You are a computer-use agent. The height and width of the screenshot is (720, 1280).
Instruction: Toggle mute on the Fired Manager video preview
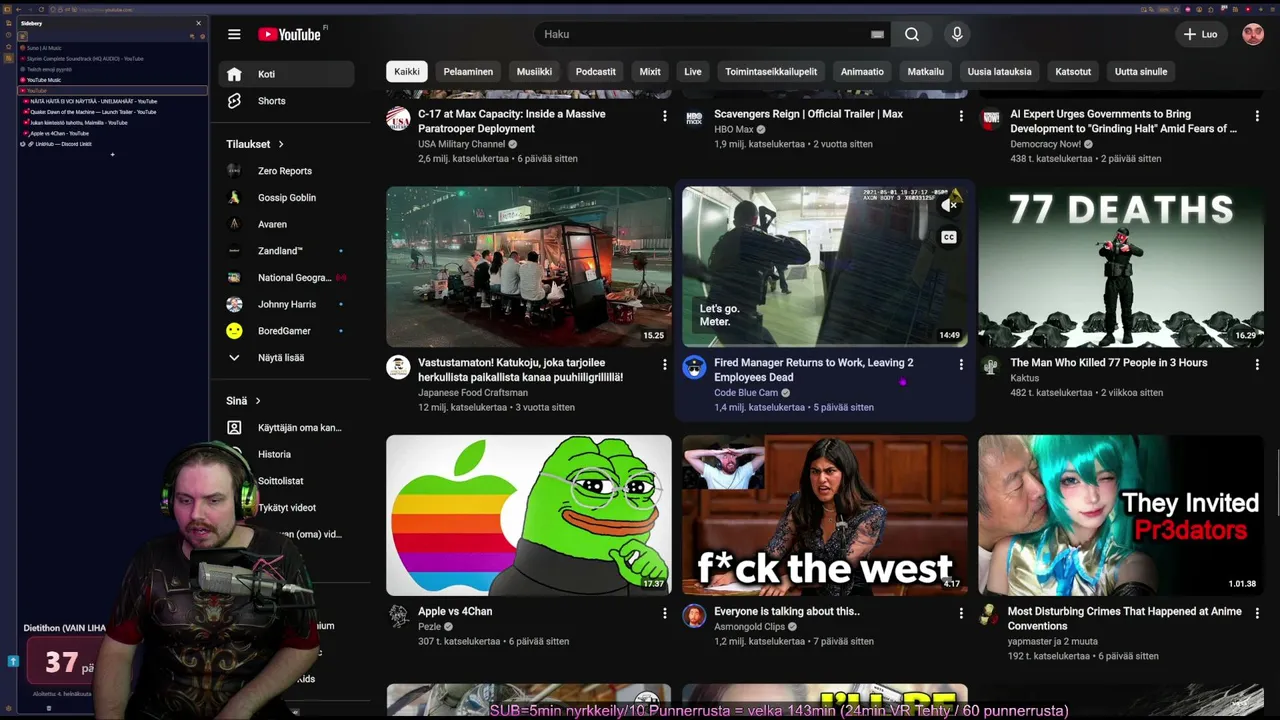pyautogui.click(x=950, y=205)
